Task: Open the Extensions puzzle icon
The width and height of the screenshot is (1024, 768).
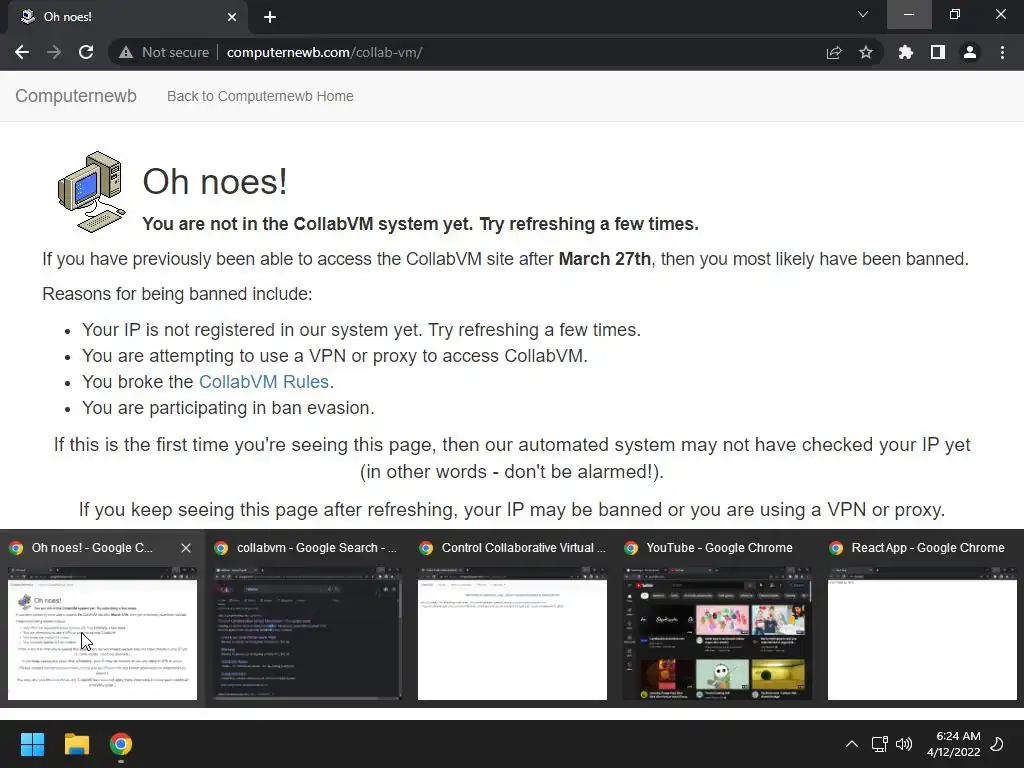Action: [x=906, y=52]
